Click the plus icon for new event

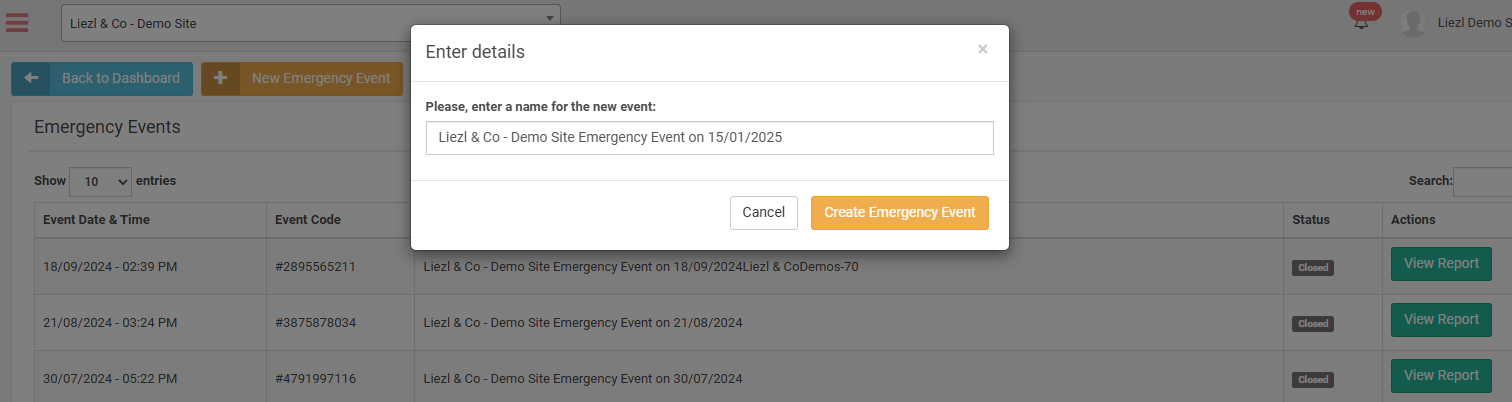(x=221, y=78)
